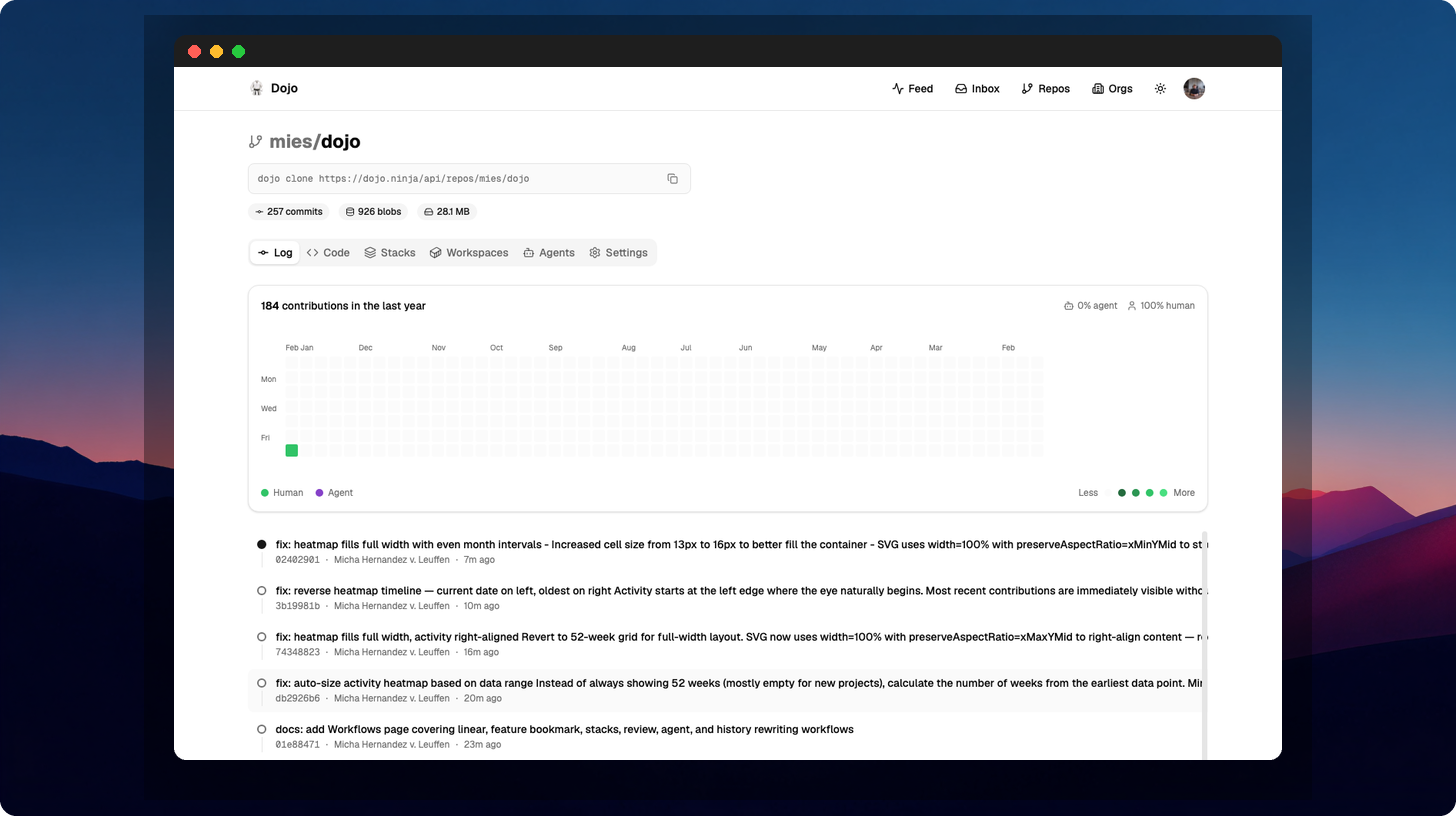
Task: Click the green square in the heatmap
Action: coord(291,450)
